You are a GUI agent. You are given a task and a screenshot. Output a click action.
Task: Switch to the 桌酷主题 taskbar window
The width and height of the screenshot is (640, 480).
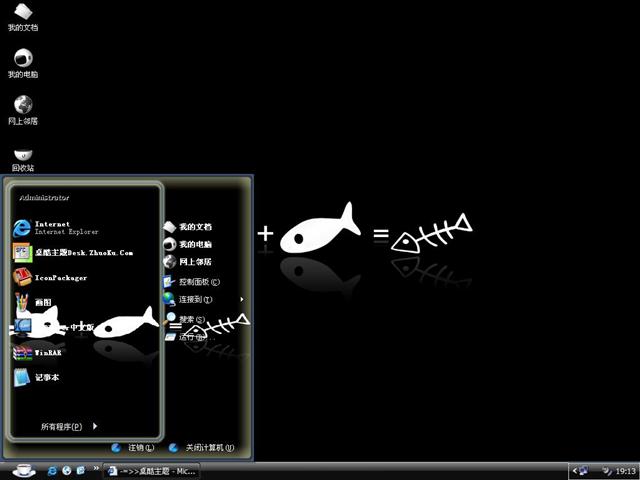(151, 470)
